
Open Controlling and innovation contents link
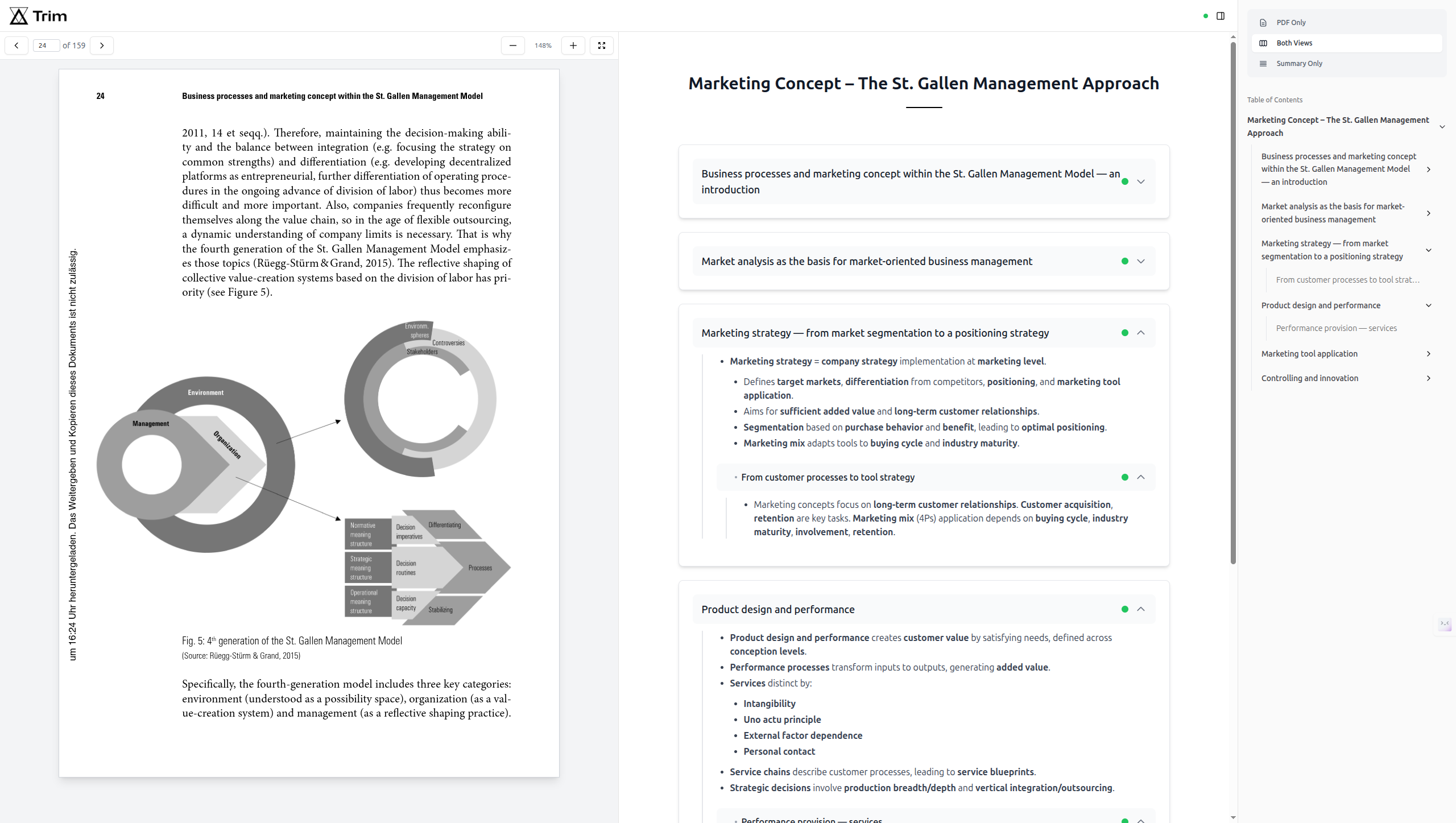(1309, 378)
